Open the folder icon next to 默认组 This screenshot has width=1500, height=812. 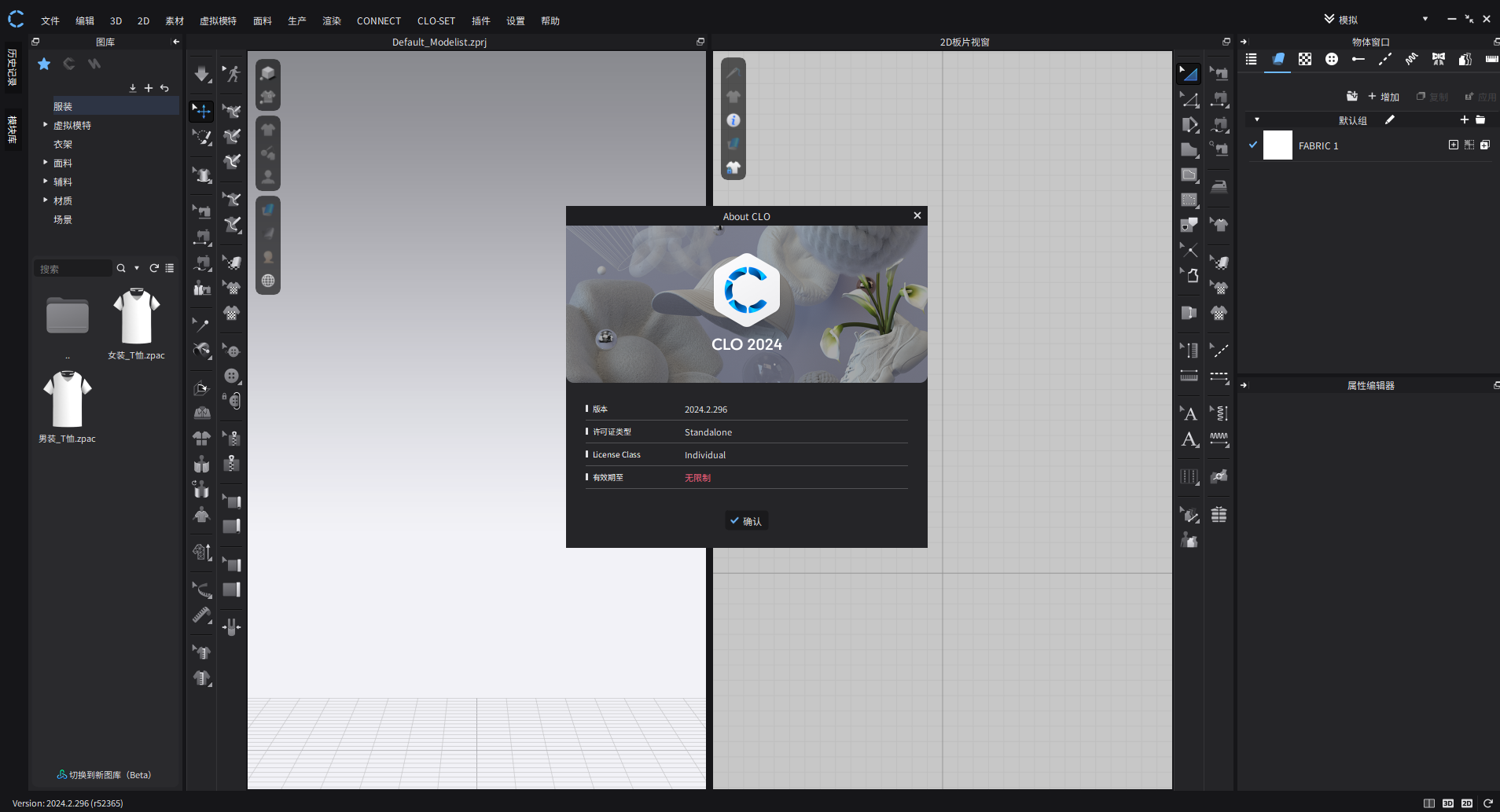1480,119
